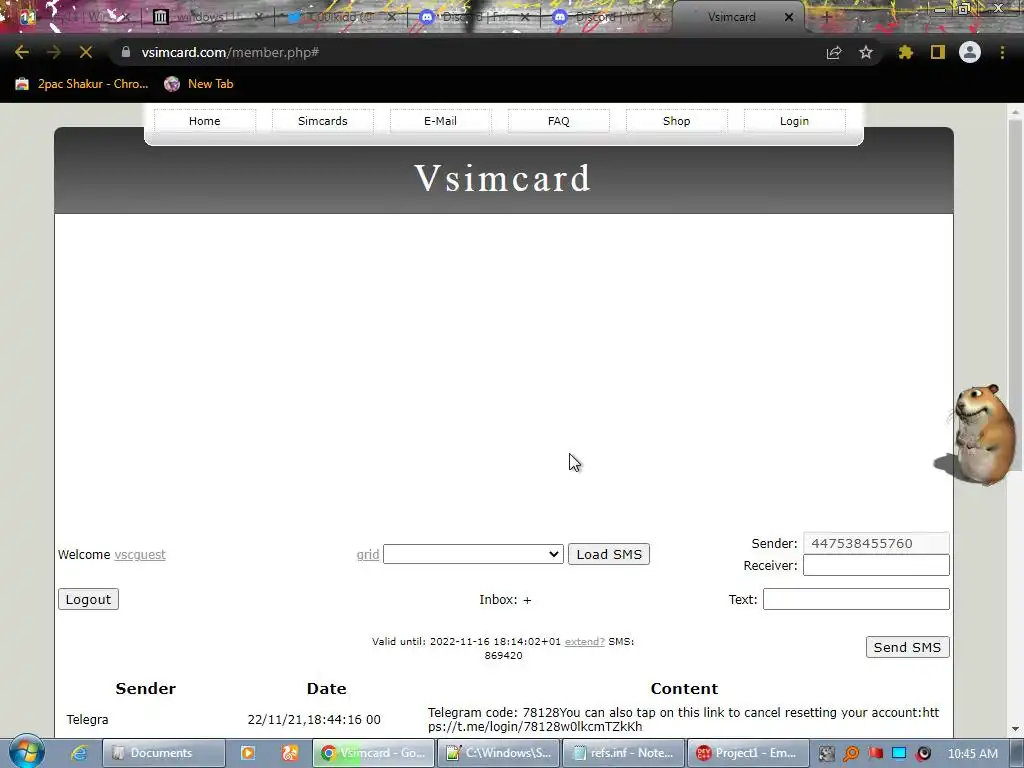Switch to refs.inf Notepad taskbar button
This screenshot has width=1024, height=768.
(x=624, y=753)
